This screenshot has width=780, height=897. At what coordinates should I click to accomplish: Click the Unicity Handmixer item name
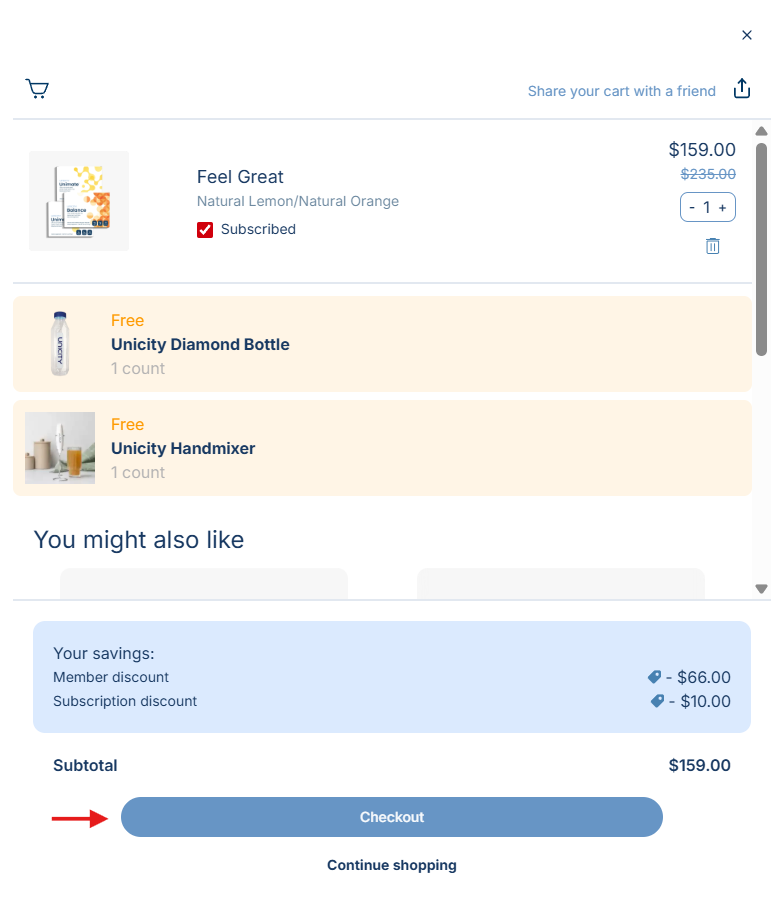coord(183,449)
